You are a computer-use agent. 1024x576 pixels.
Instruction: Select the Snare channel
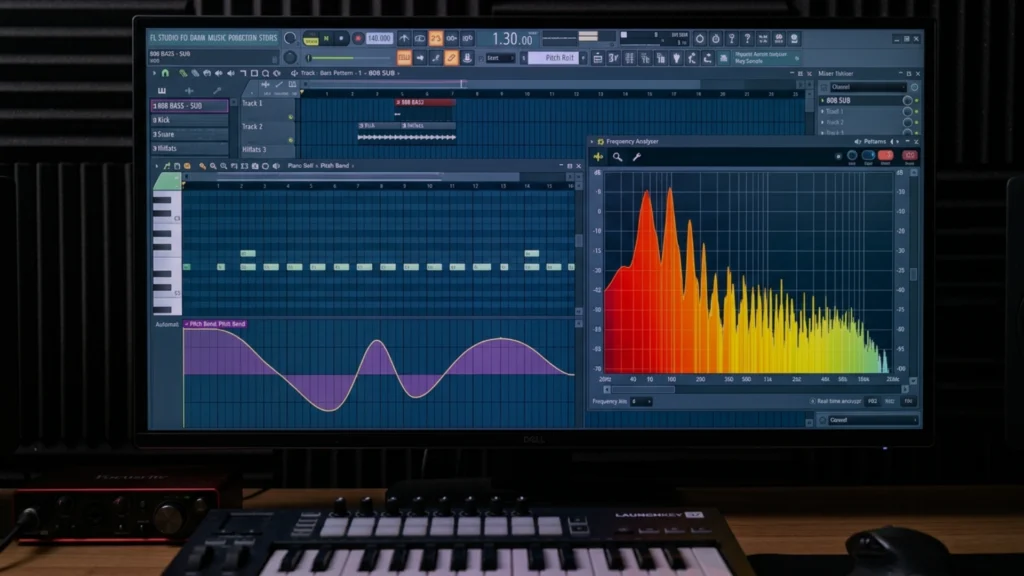coord(189,134)
